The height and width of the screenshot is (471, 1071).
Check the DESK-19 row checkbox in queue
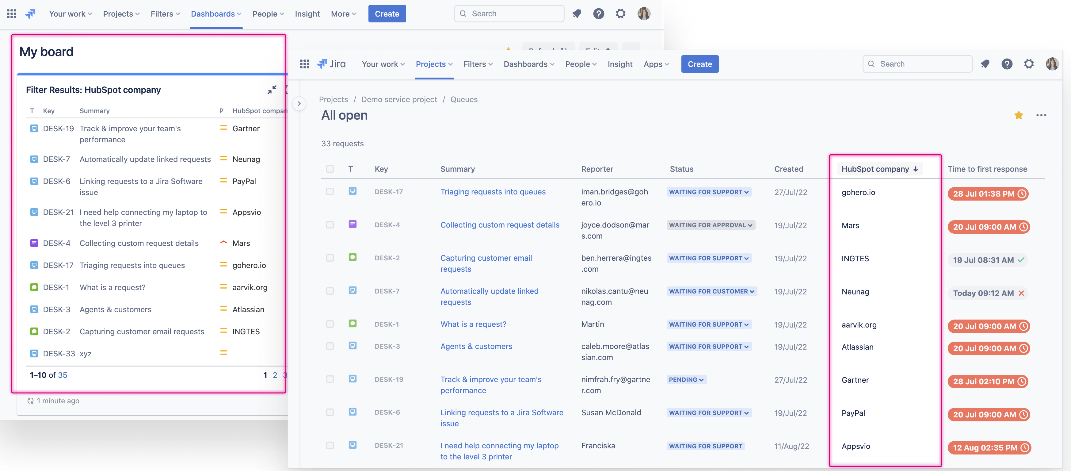[330, 379]
